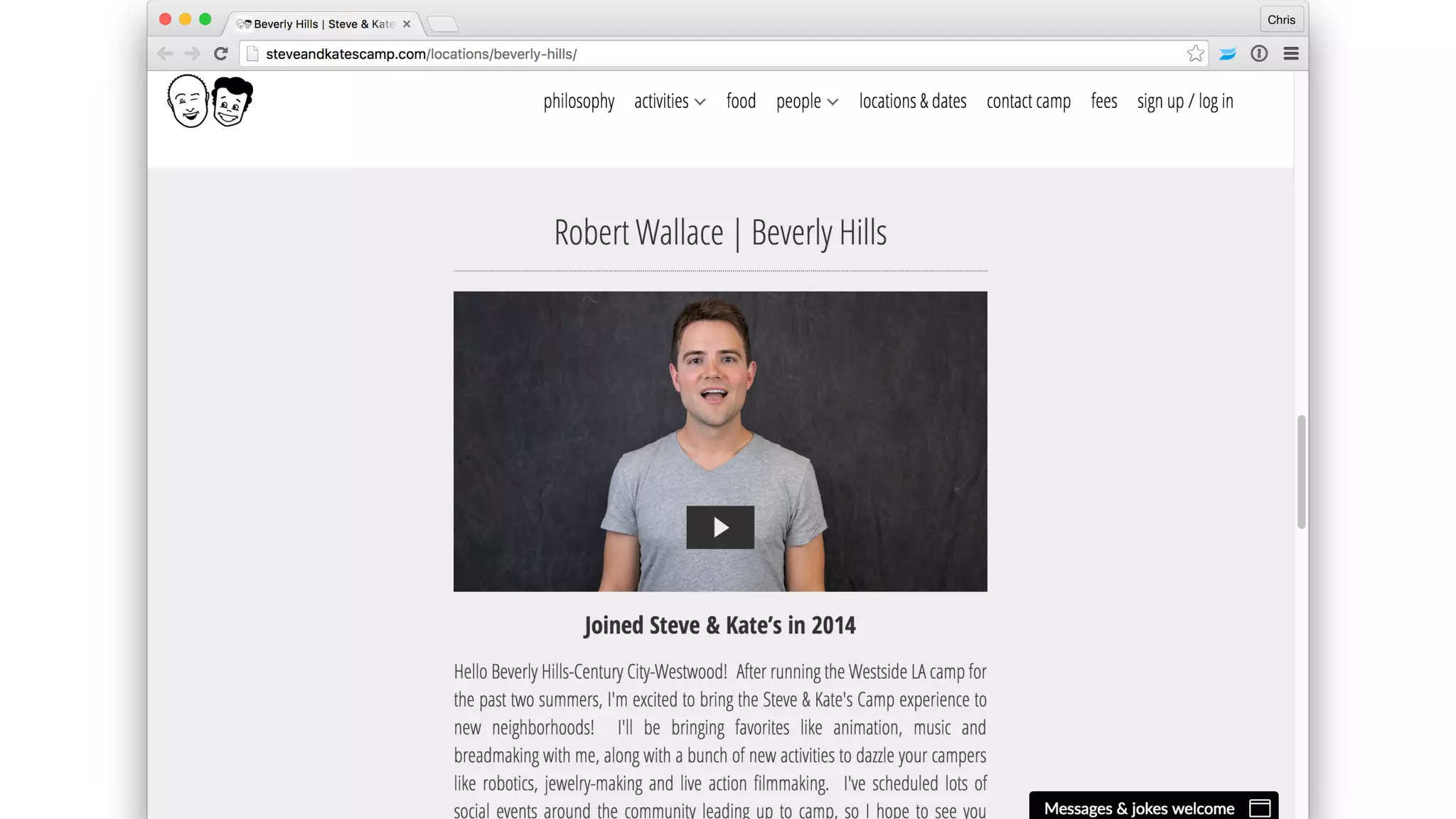Image resolution: width=1456 pixels, height=819 pixels.
Task: Go back to previous page
Action: tap(165, 54)
